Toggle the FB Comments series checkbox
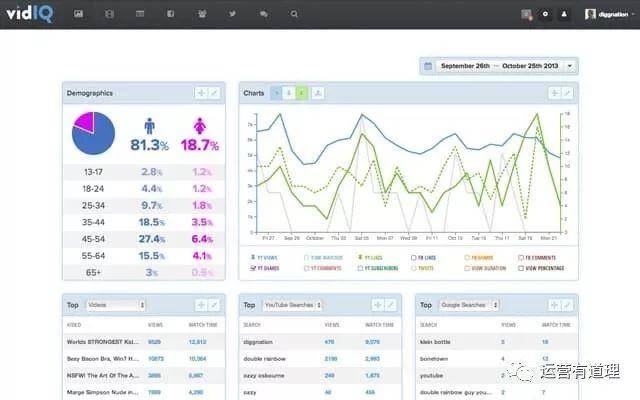The image size is (640, 400). point(521,258)
